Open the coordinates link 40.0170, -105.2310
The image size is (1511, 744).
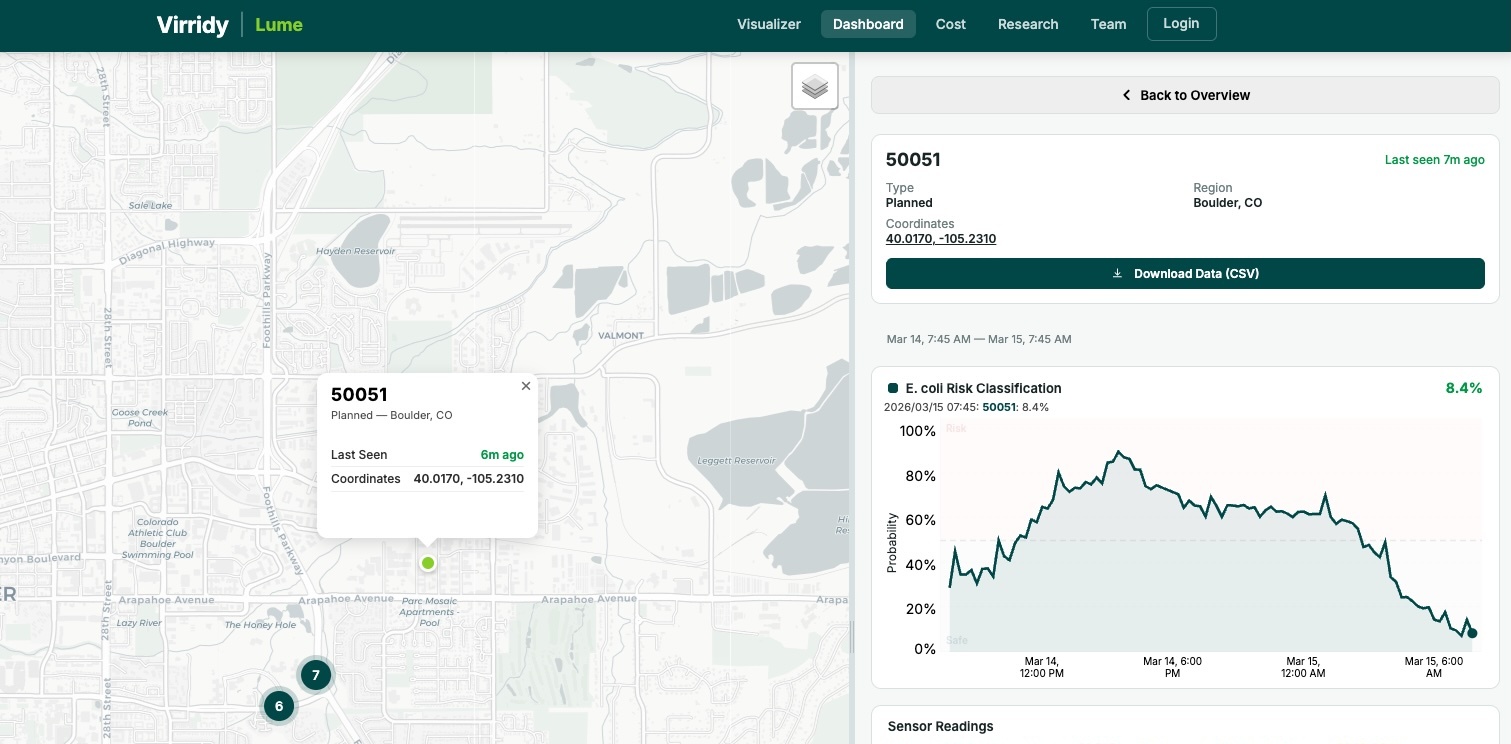coord(940,238)
